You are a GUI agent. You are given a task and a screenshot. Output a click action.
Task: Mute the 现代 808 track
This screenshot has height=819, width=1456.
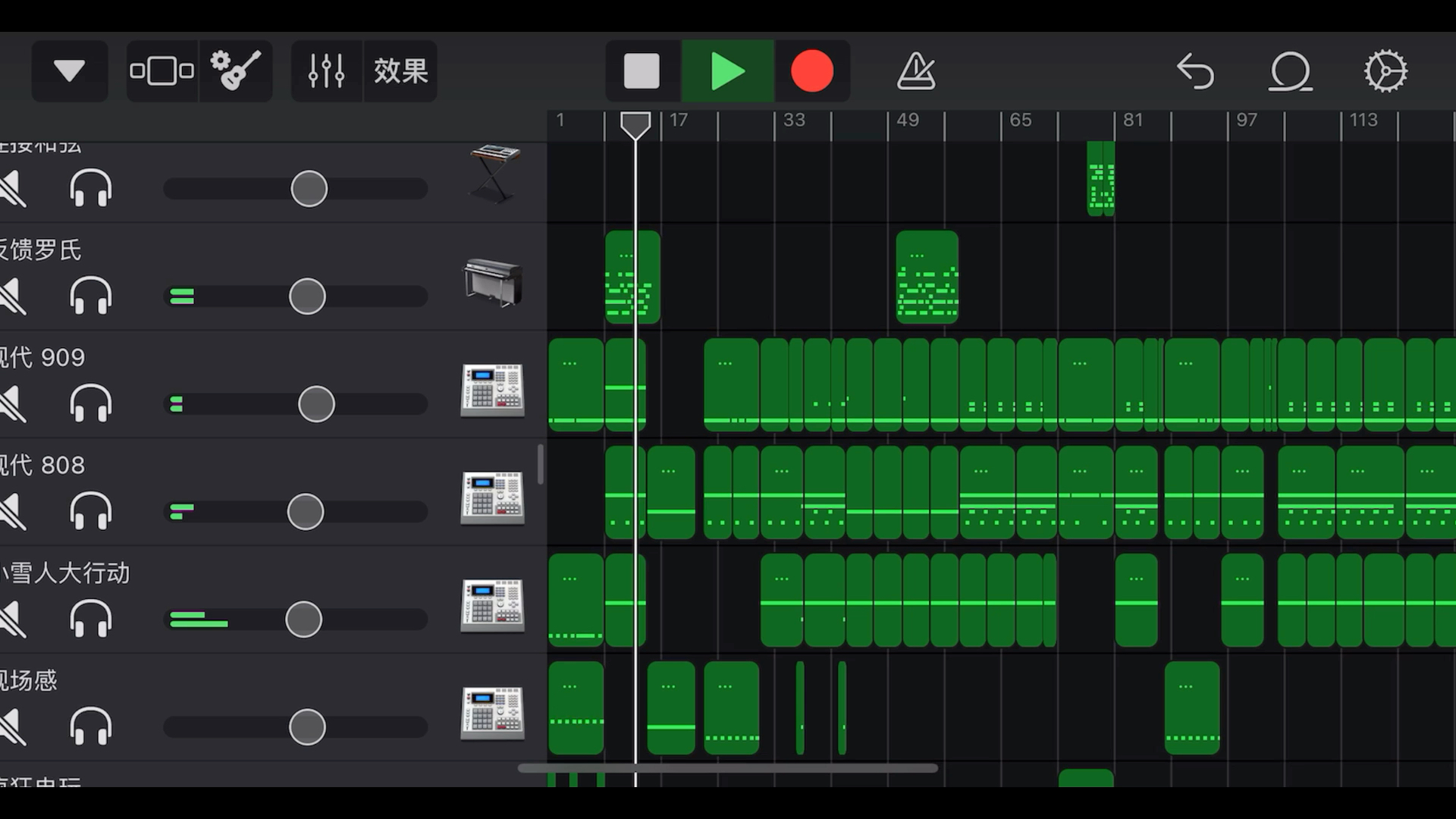(12, 512)
